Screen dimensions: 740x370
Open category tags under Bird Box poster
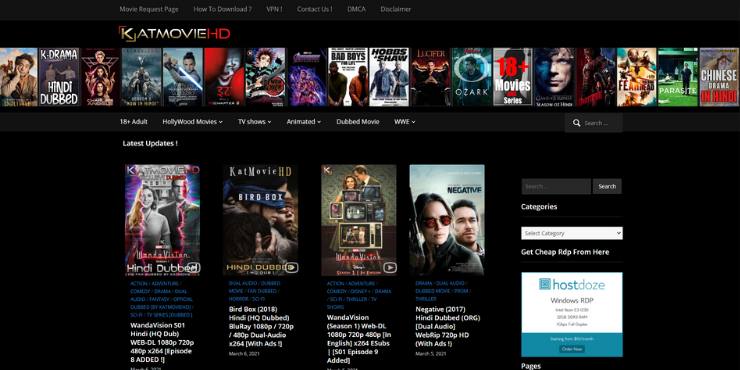[255, 291]
